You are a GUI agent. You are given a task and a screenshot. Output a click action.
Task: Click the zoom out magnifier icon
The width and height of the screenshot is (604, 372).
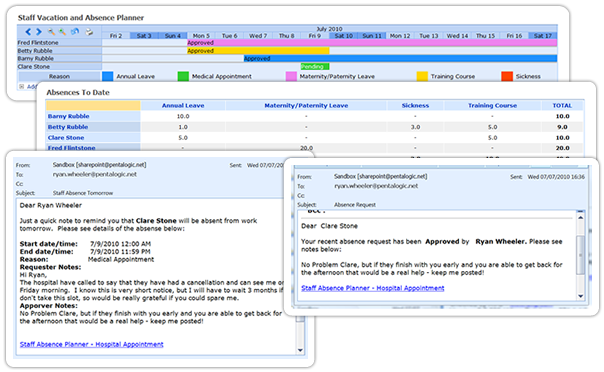(51, 32)
